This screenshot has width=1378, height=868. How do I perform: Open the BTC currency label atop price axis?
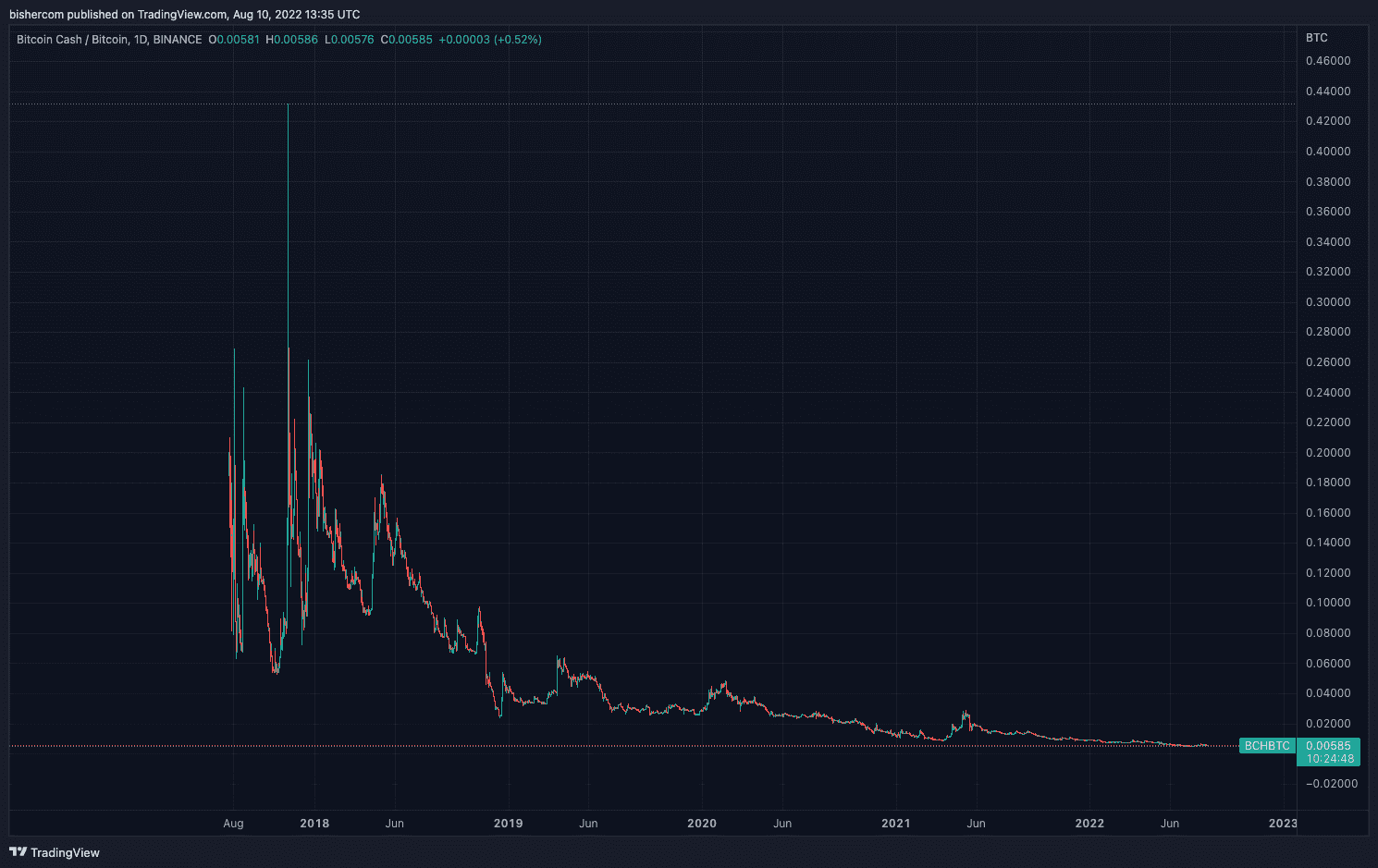click(1316, 38)
